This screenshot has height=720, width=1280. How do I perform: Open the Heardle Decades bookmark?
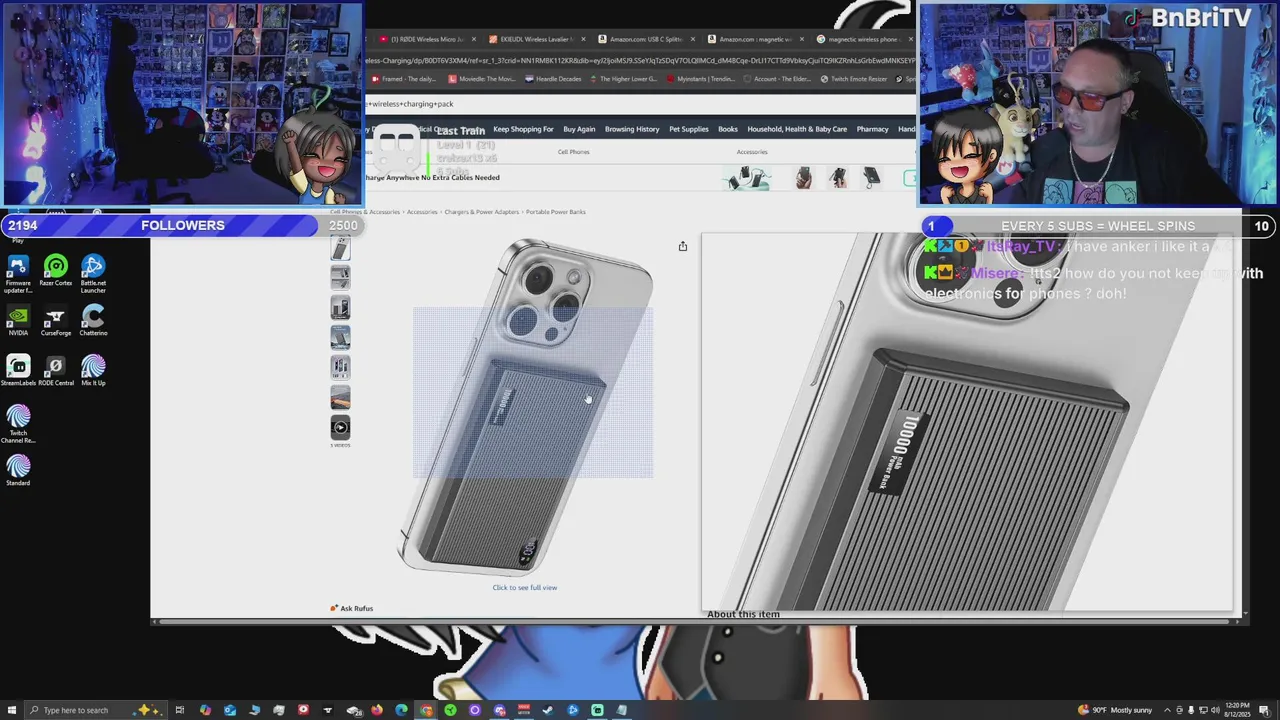click(x=553, y=79)
